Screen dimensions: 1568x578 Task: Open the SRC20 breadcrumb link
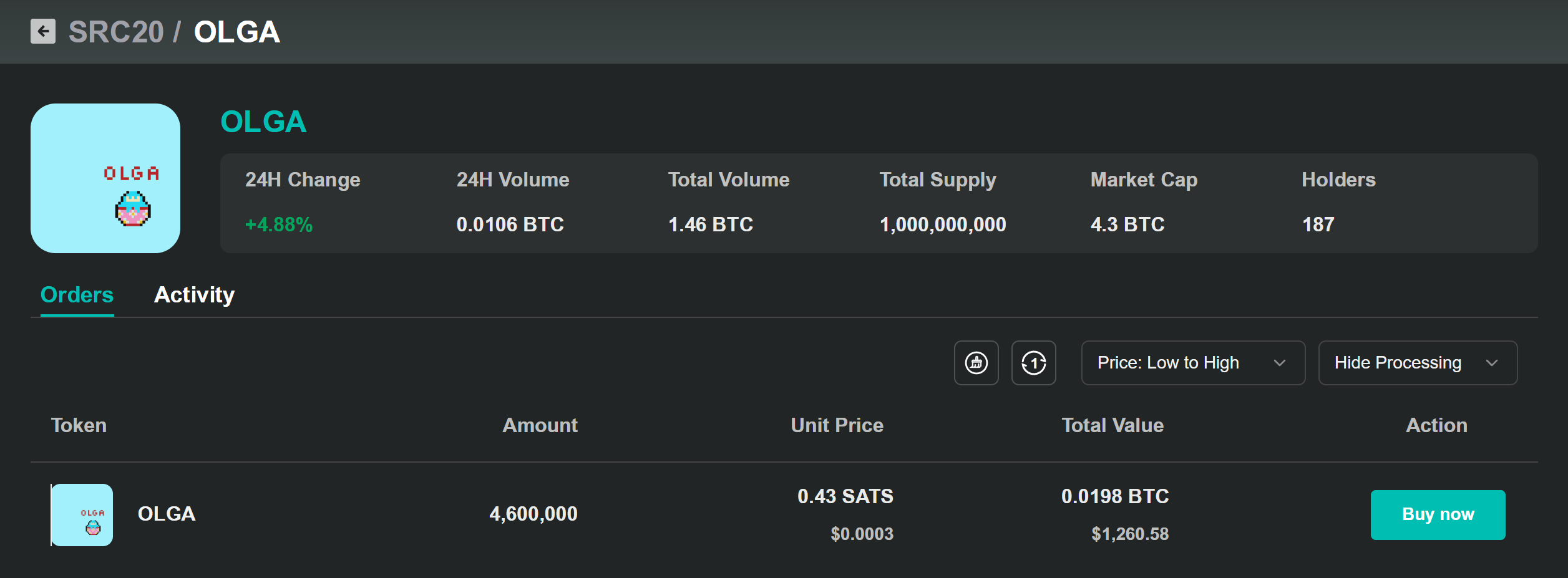115,32
